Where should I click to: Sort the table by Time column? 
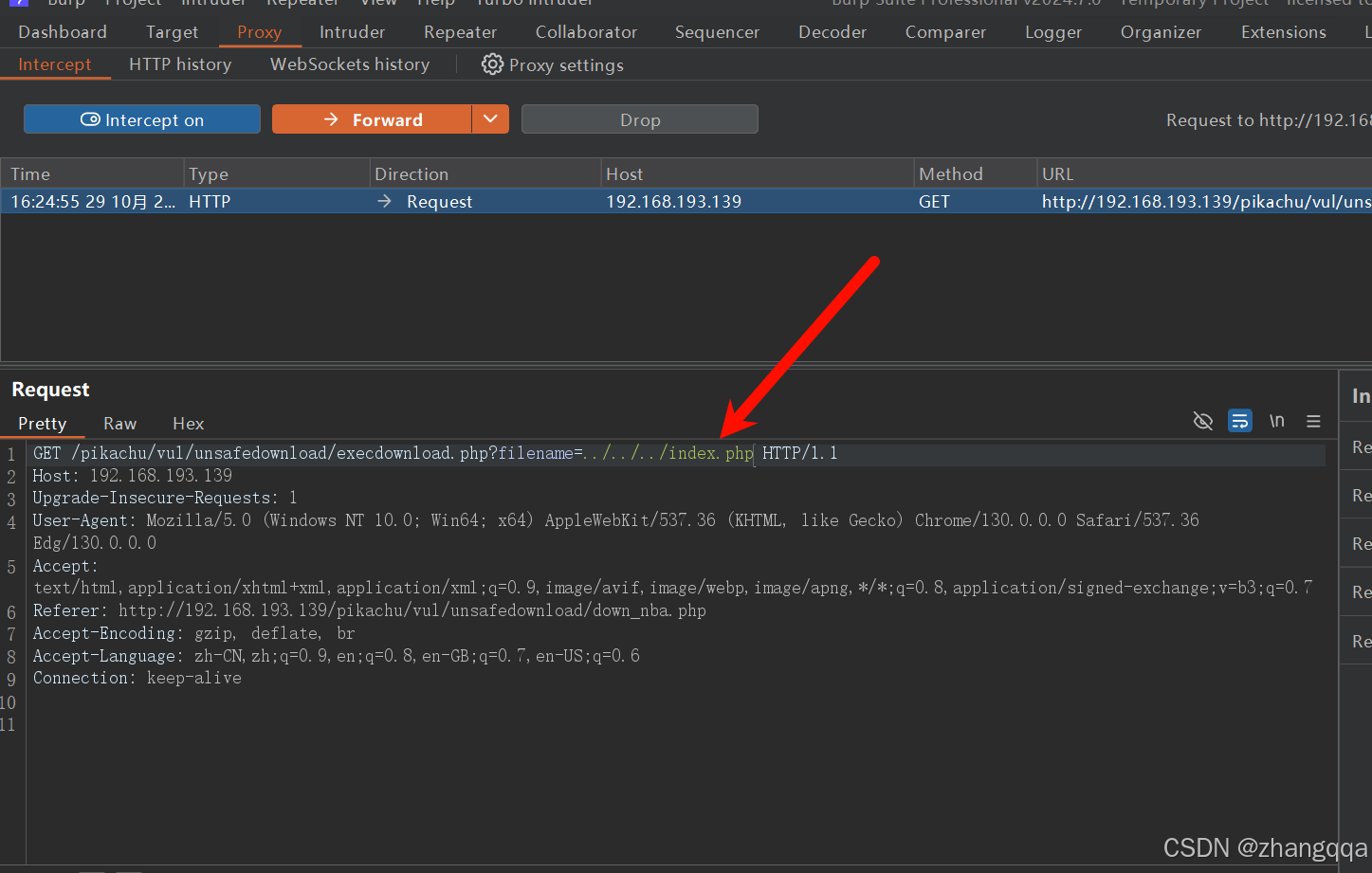(92, 174)
